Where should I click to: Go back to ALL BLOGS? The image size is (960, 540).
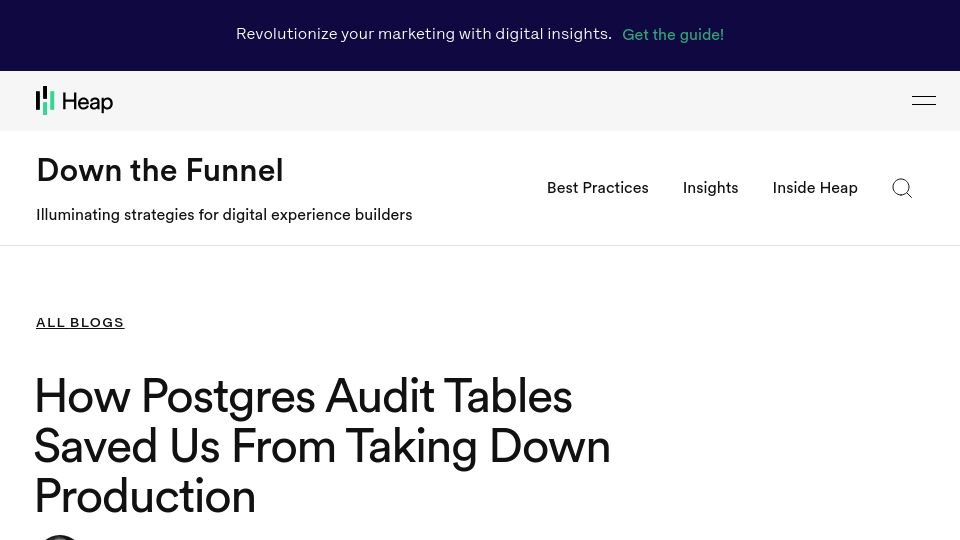pos(80,323)
